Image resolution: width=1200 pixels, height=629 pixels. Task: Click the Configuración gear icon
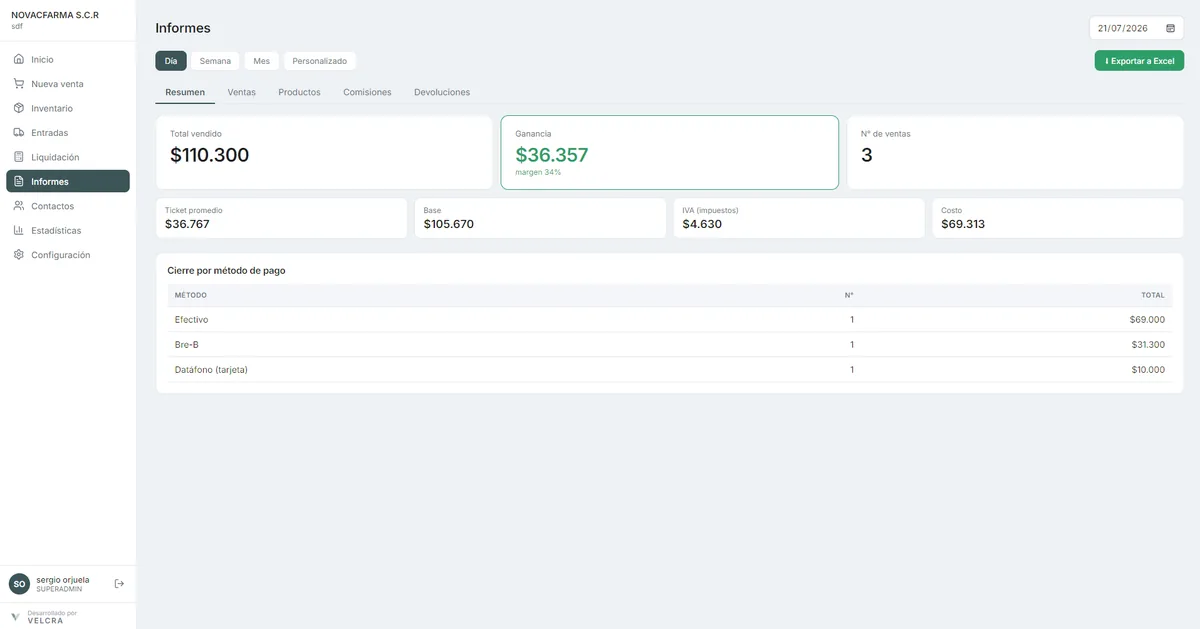coord(19,255)
